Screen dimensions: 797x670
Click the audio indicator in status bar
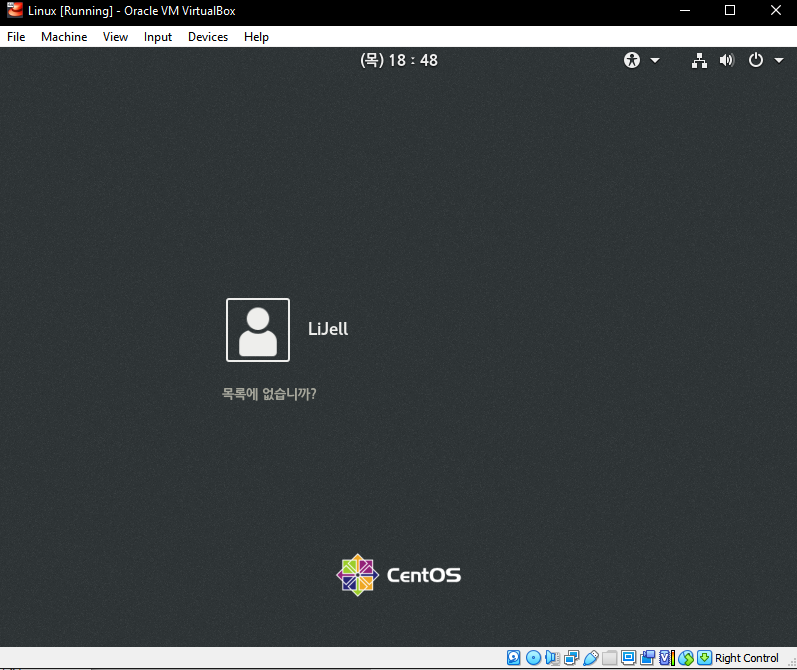point(552,658)
